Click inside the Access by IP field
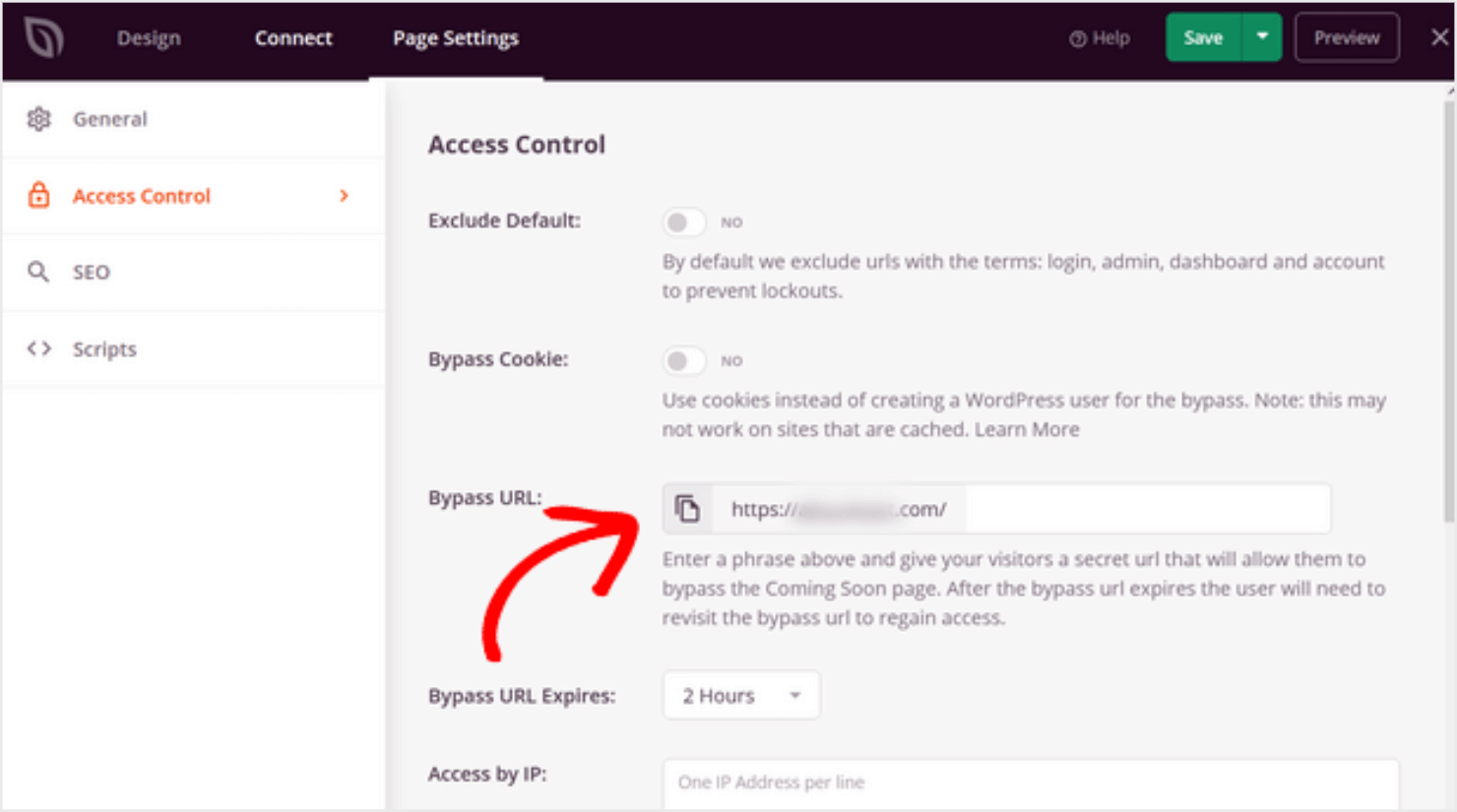Image resolution: width=1457 pixels, height=812 pixels. [1024, 782]
